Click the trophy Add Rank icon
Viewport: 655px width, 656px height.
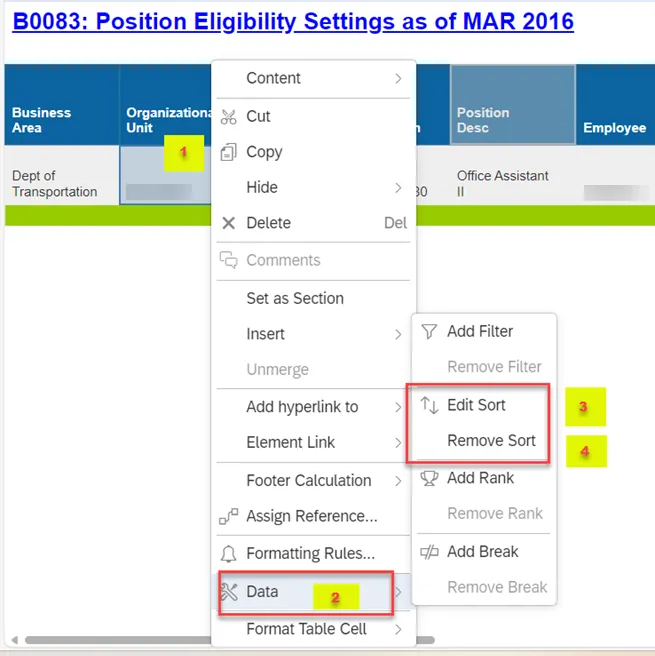click(x=429, y=478)
